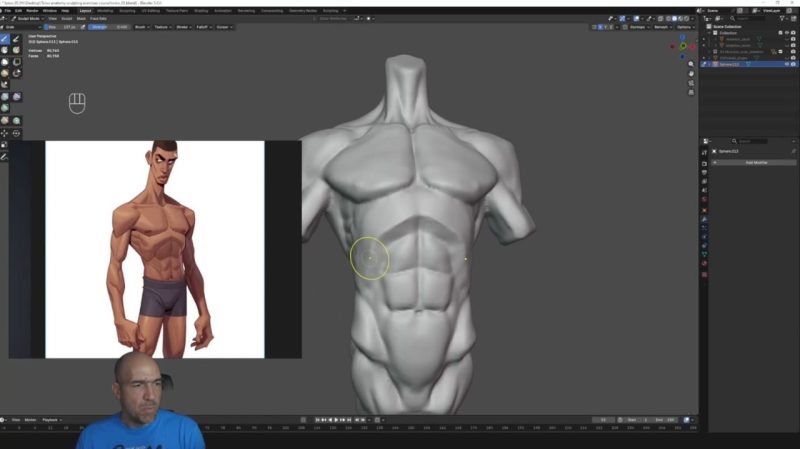Expand the Remesh dropdown
The image size is (800, 449).
tap(661, 27)
